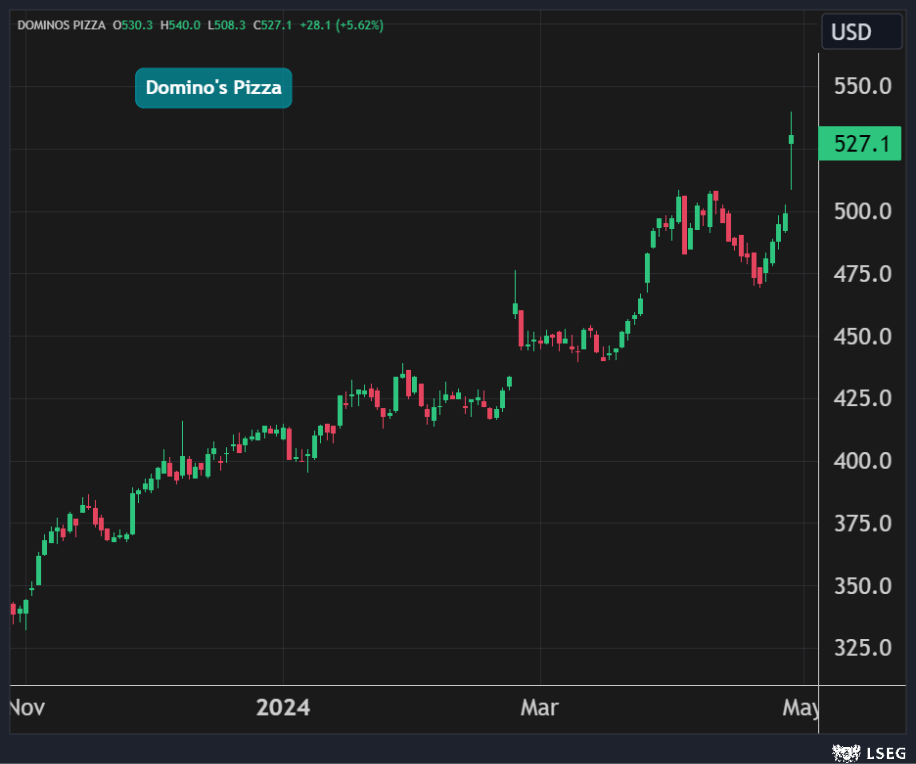Select the Mar label on time axis

pyautogui.click(x=539, y=708)
